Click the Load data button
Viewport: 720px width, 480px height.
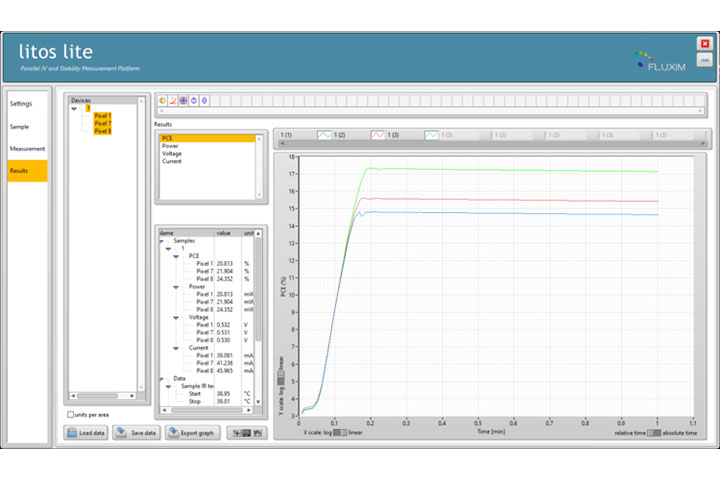pos(86,432)
